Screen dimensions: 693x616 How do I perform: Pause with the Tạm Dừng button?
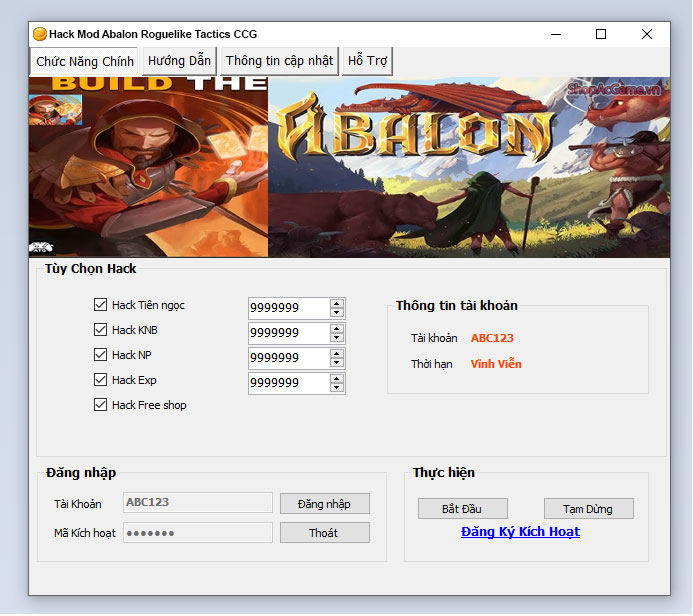coord(588,509)
